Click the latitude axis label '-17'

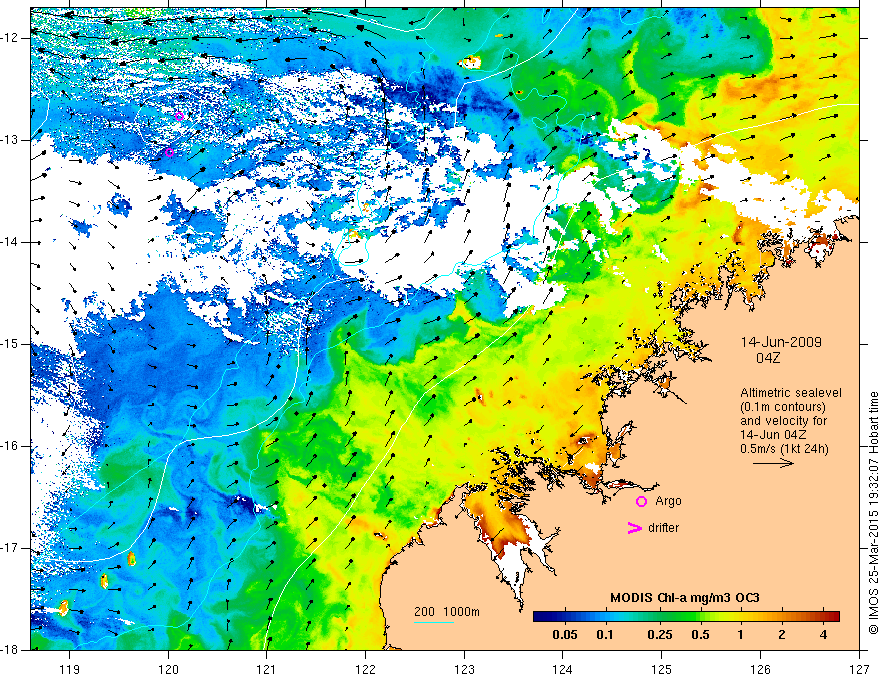point(10,548)
